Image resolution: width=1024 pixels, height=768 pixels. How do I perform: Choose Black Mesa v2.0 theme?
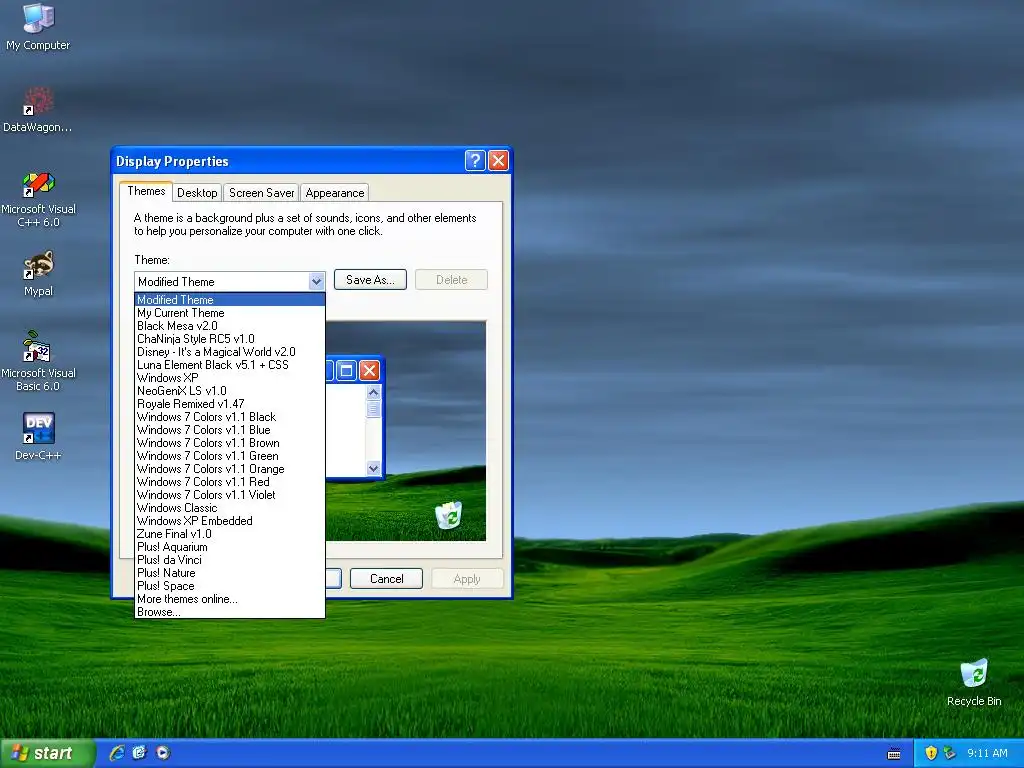(x=230, y=326)
